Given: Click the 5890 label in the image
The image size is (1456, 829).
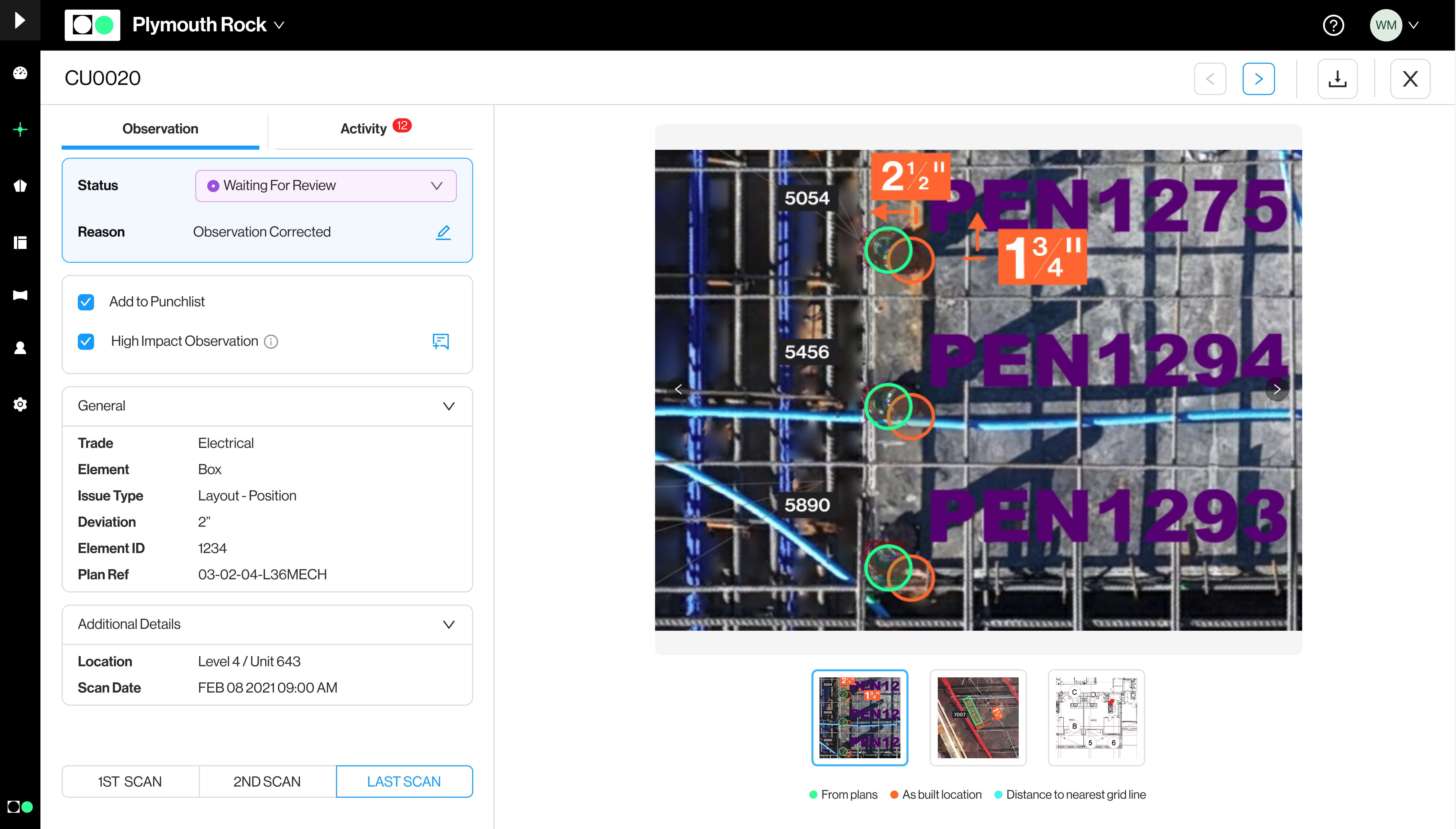Looking at the screenshot, I should pyautogui.click(x=807, y=505).
